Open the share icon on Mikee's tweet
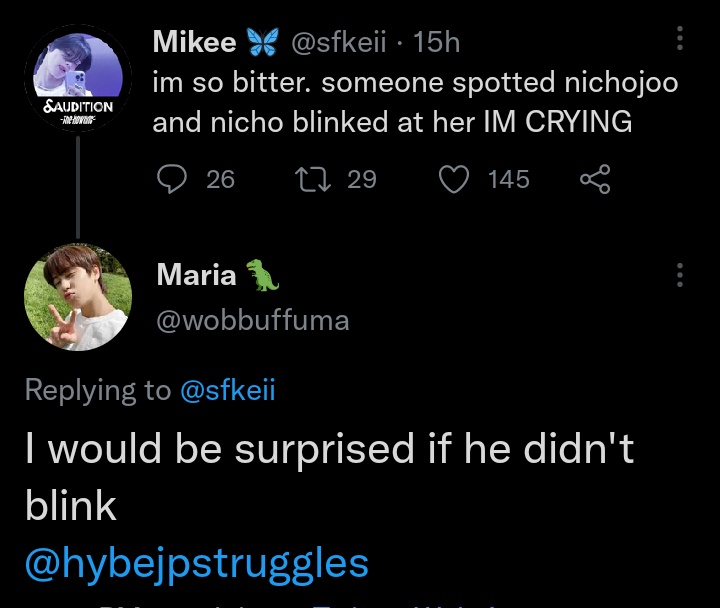The image size is (720, 608). pyautogui.click(x=595, y=179)
